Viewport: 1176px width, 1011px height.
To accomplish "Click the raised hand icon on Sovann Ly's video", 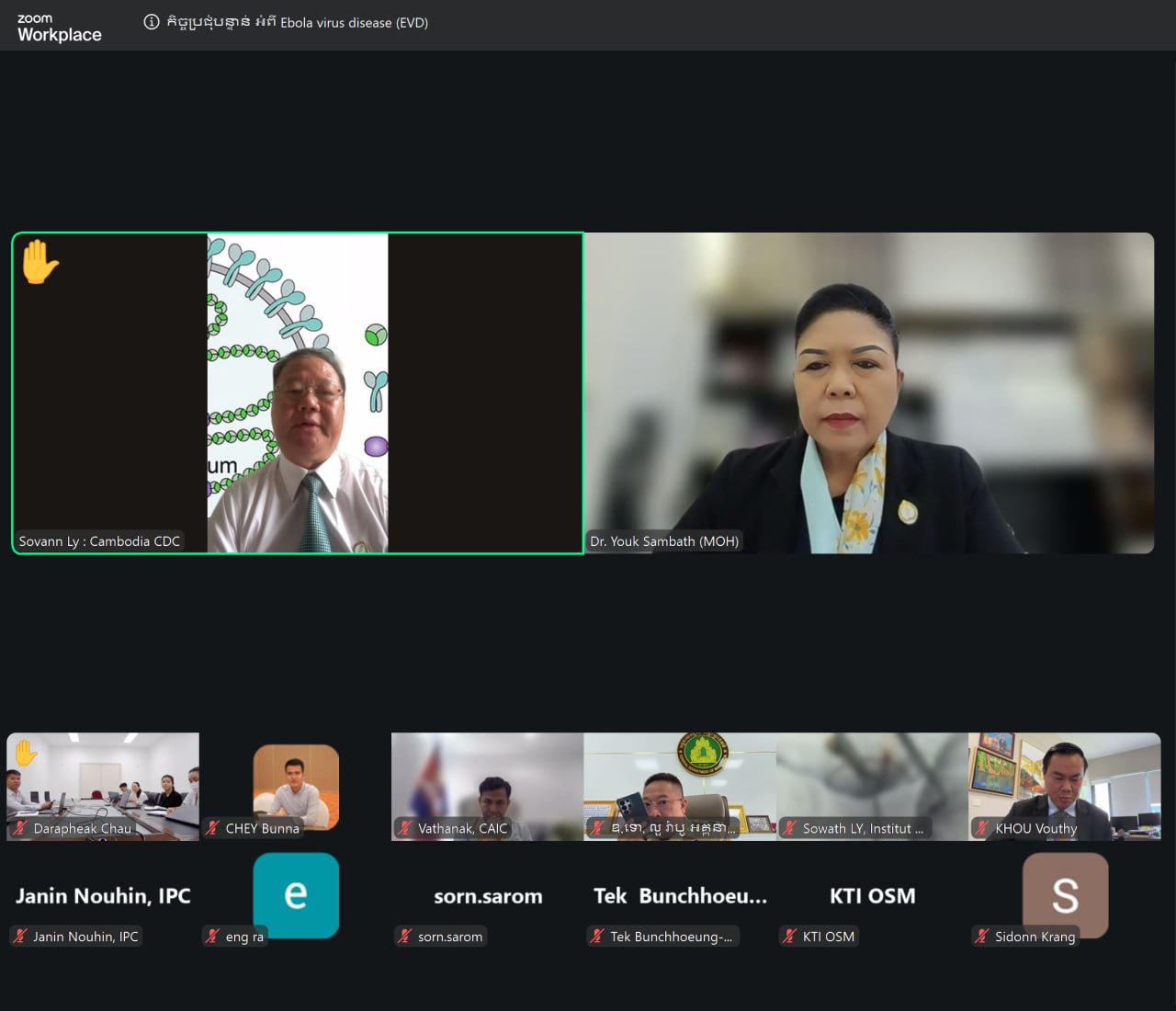I will (x=40, y=262).
